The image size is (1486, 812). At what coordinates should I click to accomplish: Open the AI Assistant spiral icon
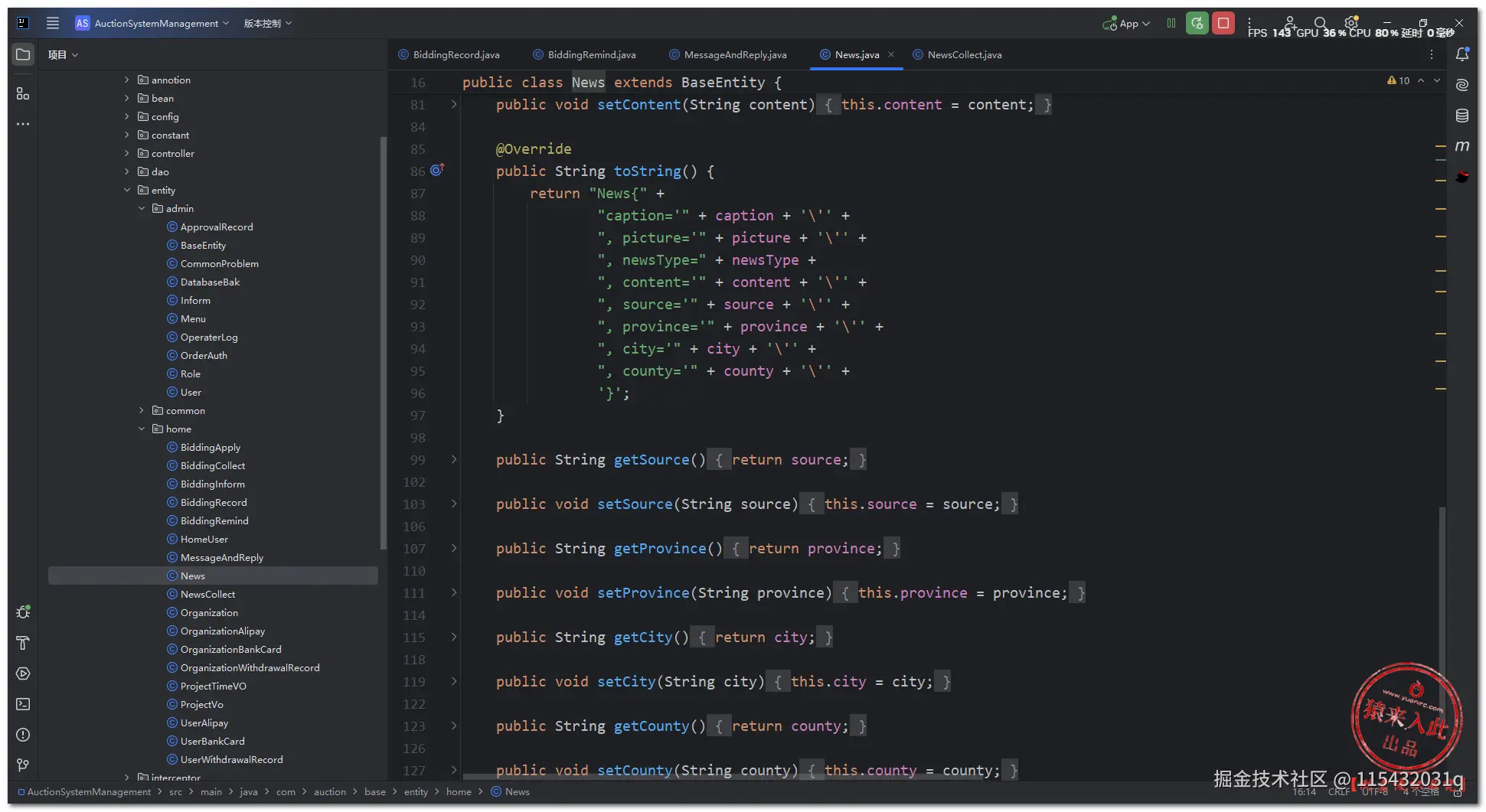[1462, 85]
